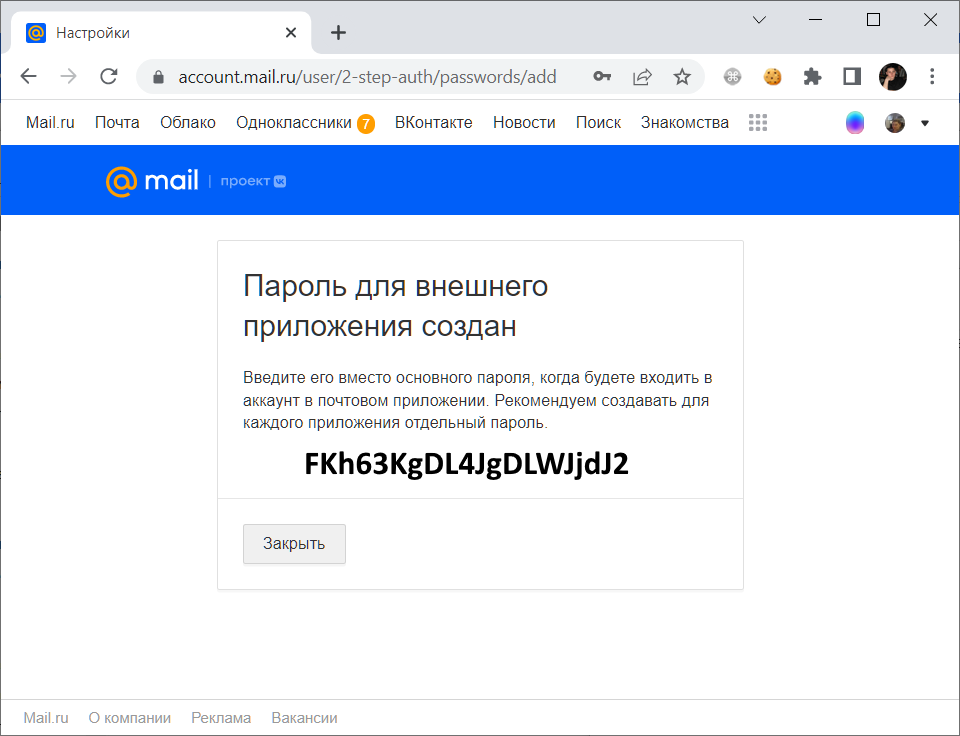This screenshot has height=736, width=960.
Task: Open the Вакансии footer link
Action: click(304, 717)
